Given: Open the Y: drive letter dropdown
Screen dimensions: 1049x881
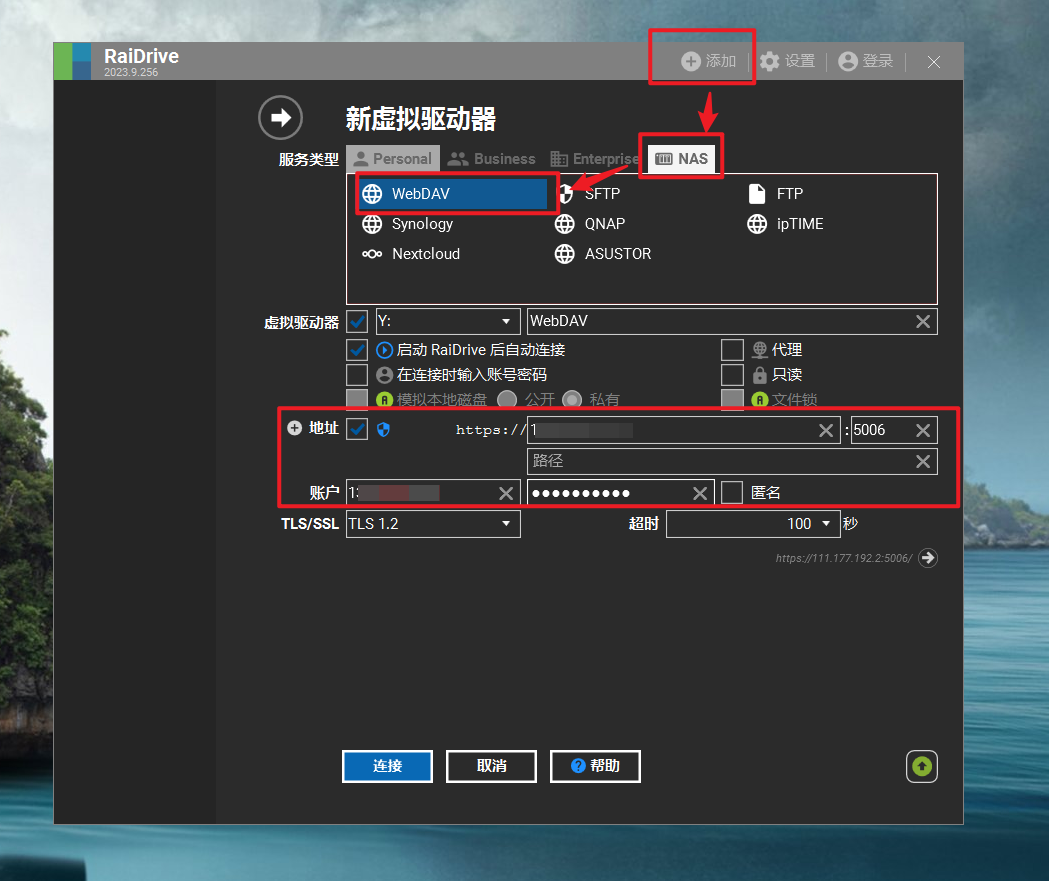Looking at the screenshot, I should [x=448, y=322].
